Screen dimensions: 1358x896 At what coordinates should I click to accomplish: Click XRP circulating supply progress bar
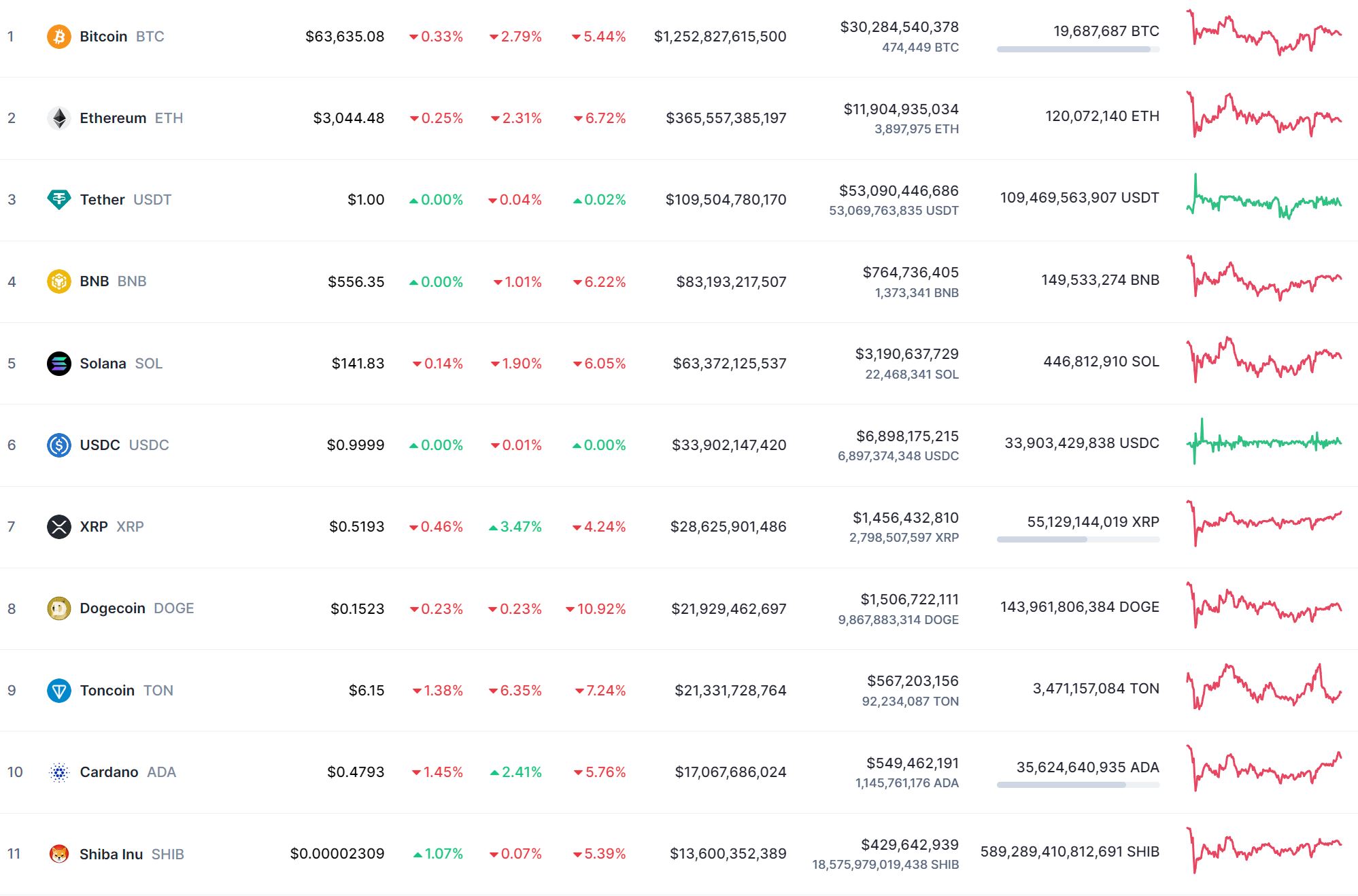1078,540
